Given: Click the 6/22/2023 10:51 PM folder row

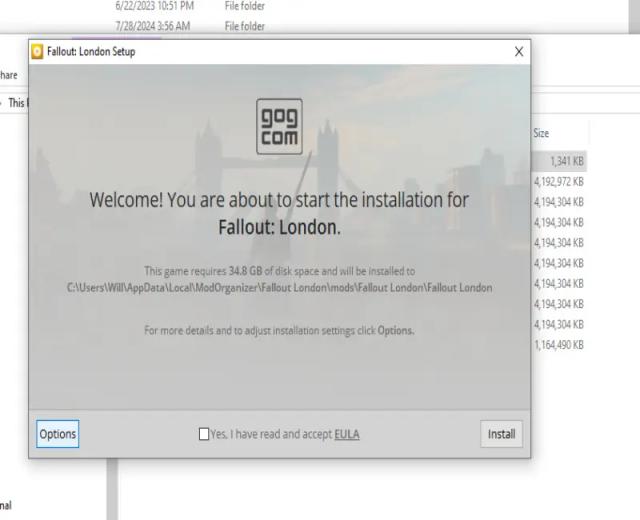Looking at the screenshot, I should tap(190, 6).
